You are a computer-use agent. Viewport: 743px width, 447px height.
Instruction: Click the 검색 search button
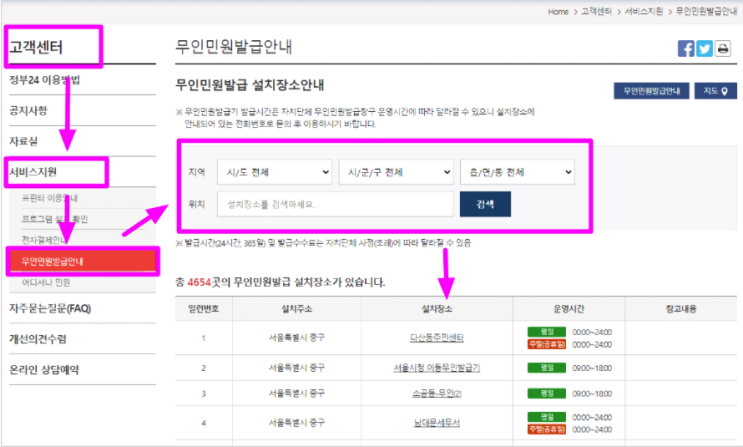point(485,204)
